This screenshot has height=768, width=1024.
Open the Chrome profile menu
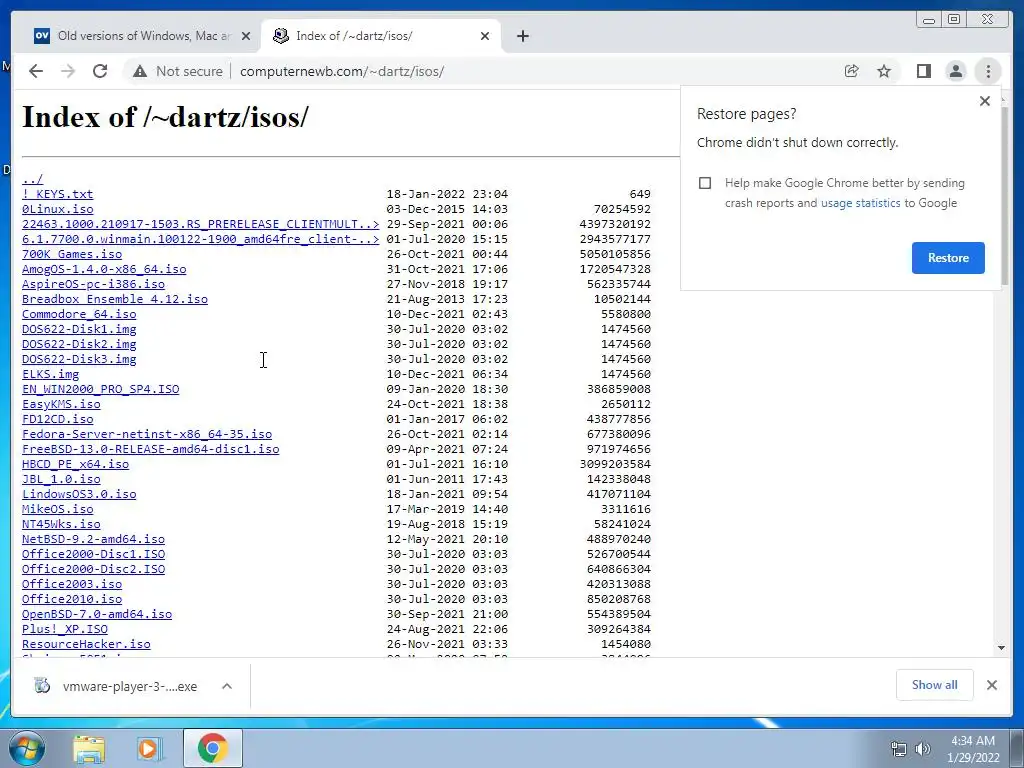[x=955, y=71]
